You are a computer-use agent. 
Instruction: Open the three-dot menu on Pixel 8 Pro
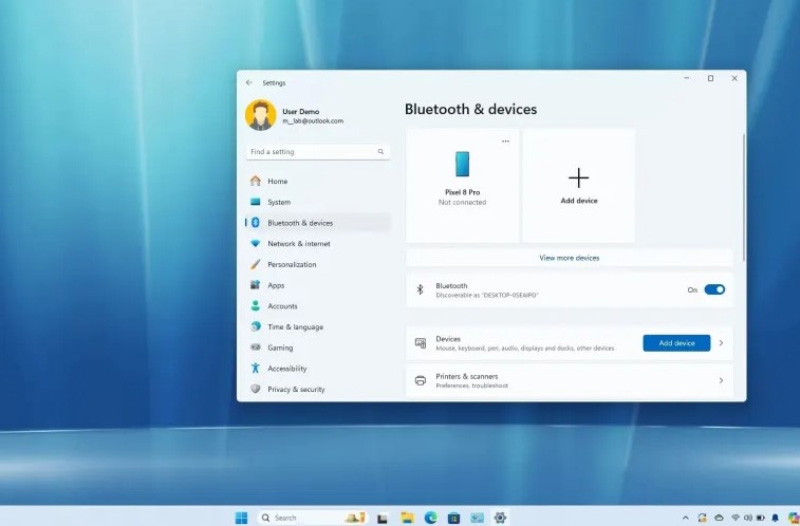pyautogui.click(x=505, y=141)
